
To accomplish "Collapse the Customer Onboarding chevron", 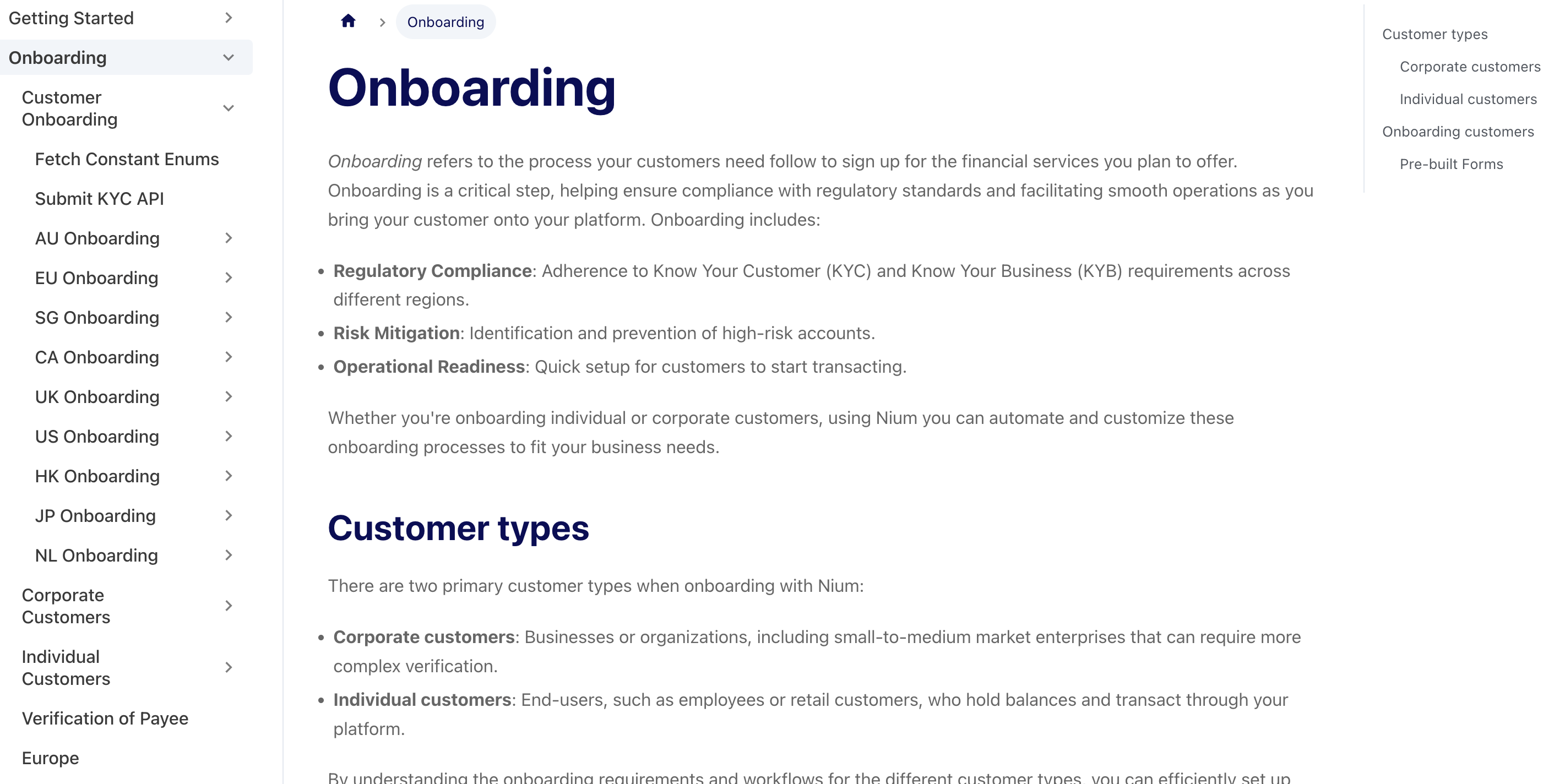I will click(228, 108).
